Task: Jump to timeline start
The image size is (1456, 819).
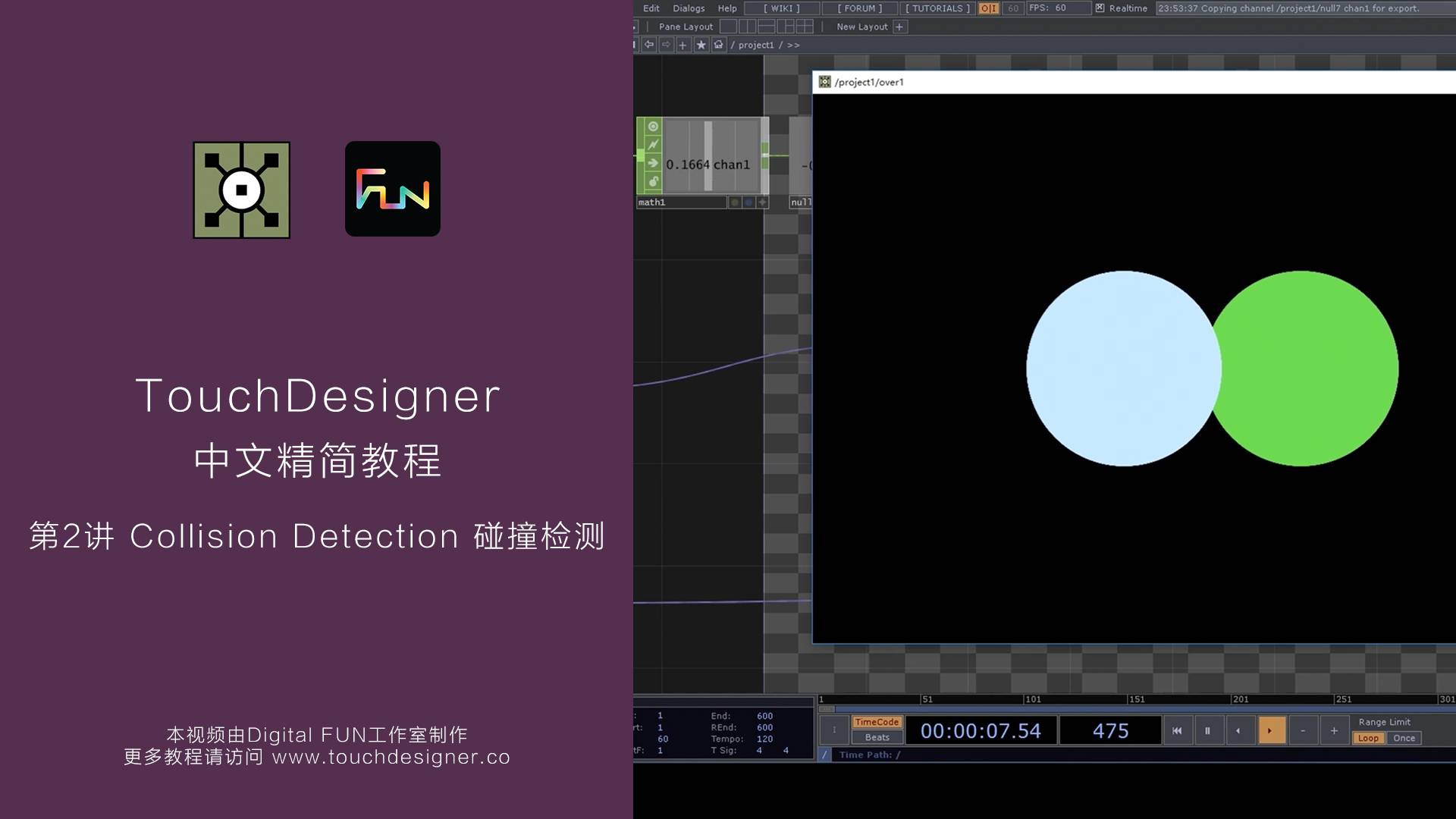Action: [1177, 731]
